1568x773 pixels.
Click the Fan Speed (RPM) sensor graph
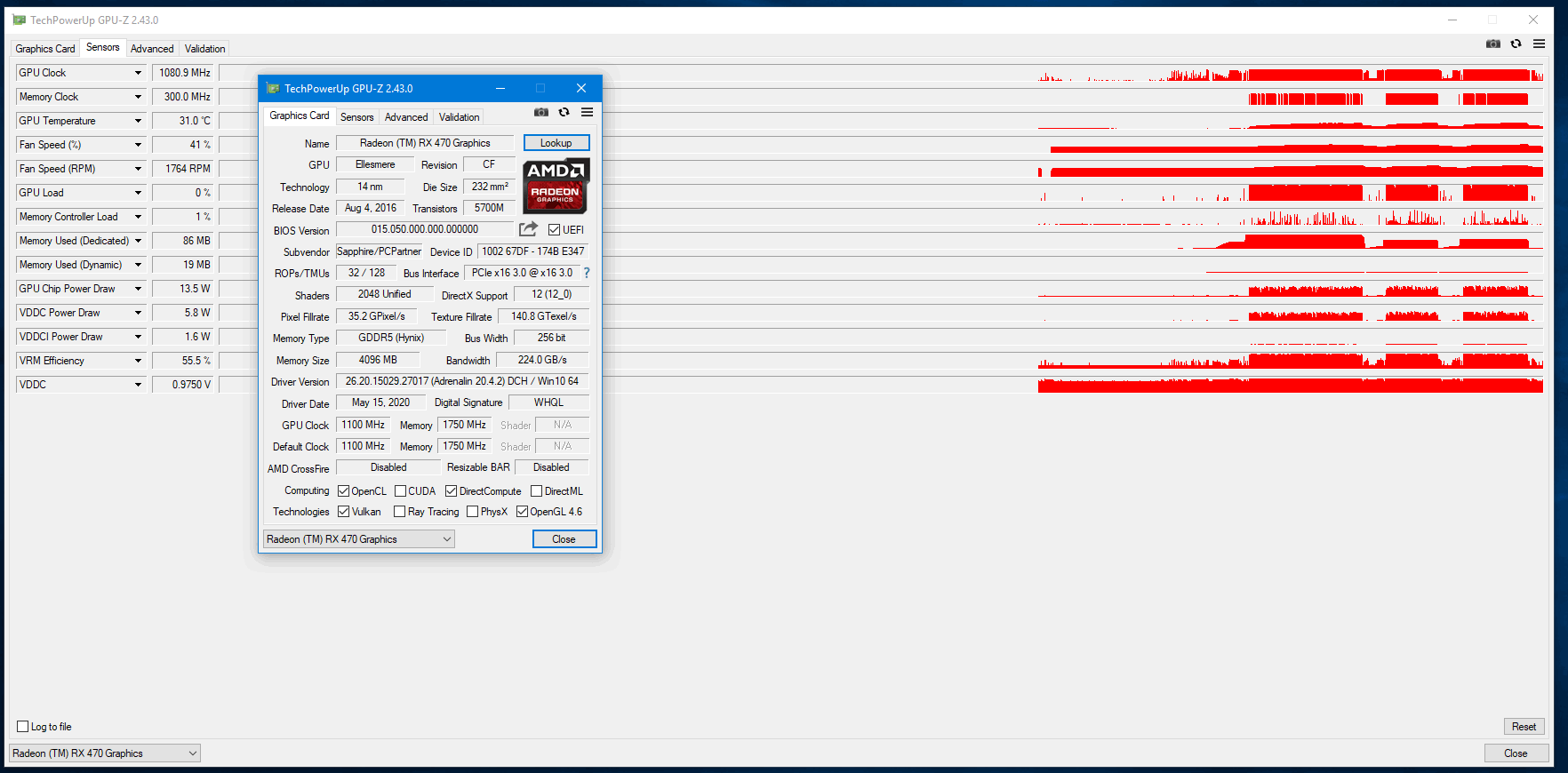pos(882,169)
